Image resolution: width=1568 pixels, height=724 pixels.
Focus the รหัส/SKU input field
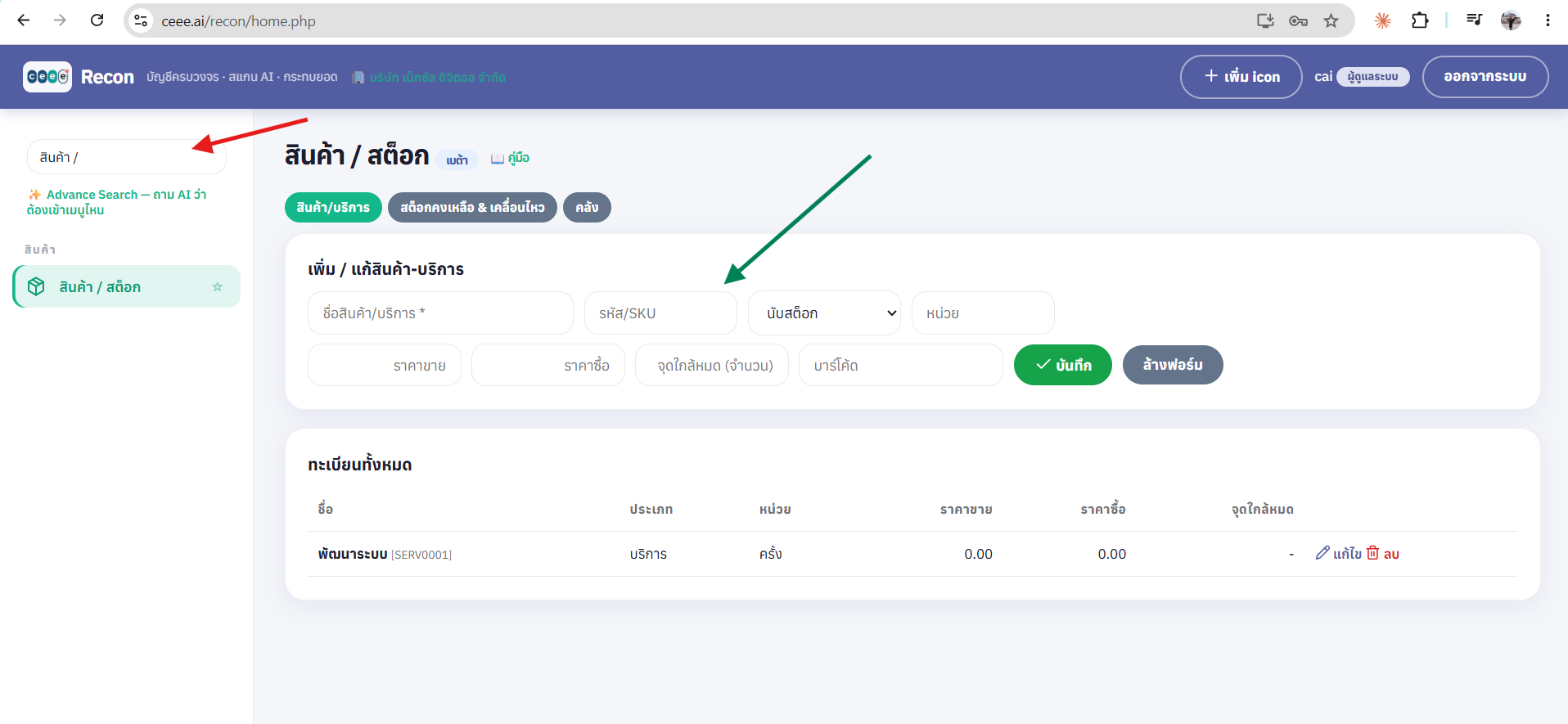coord(660,313)
